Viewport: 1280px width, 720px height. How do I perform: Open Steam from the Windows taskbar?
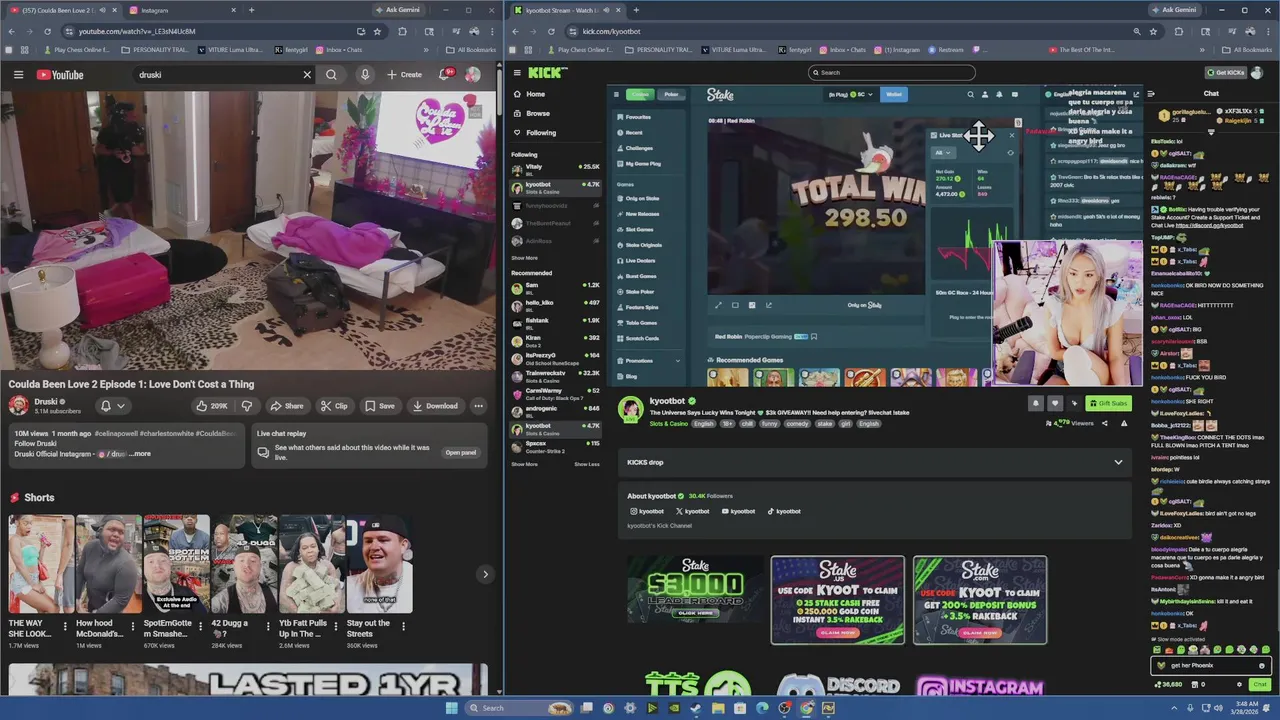(695, 708)
